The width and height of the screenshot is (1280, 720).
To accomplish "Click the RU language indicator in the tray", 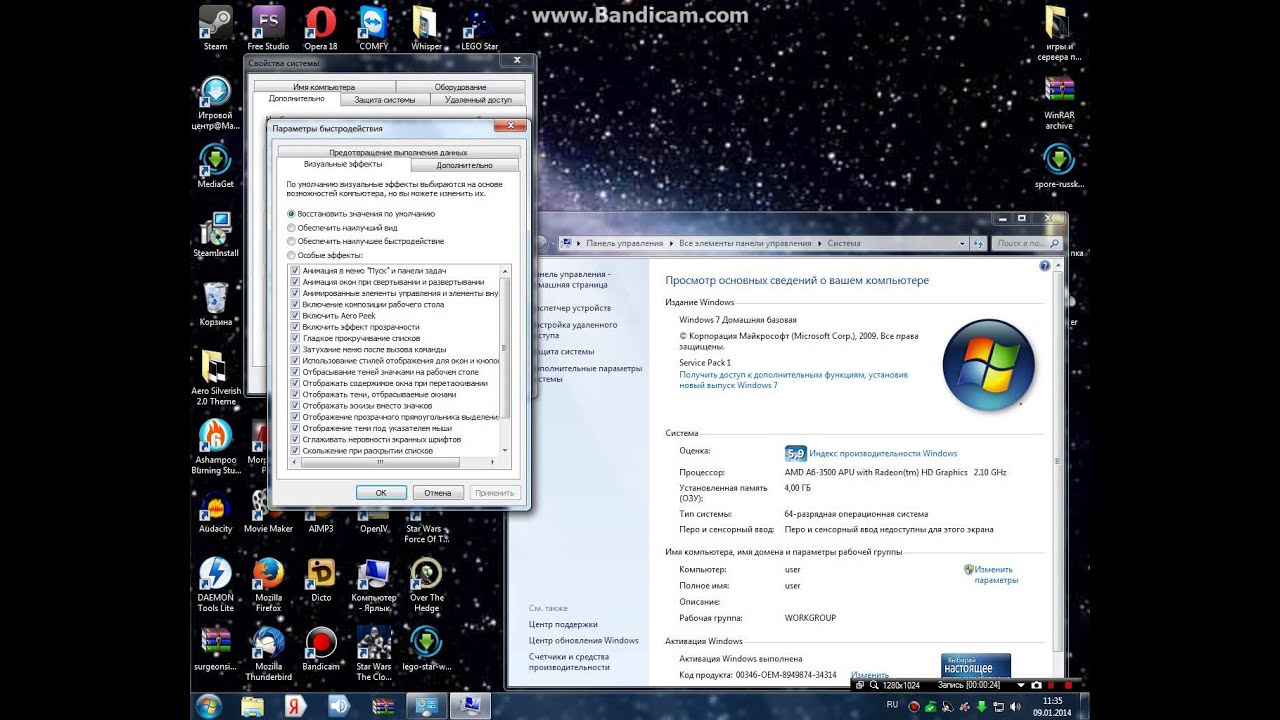I will click(892, 705).
